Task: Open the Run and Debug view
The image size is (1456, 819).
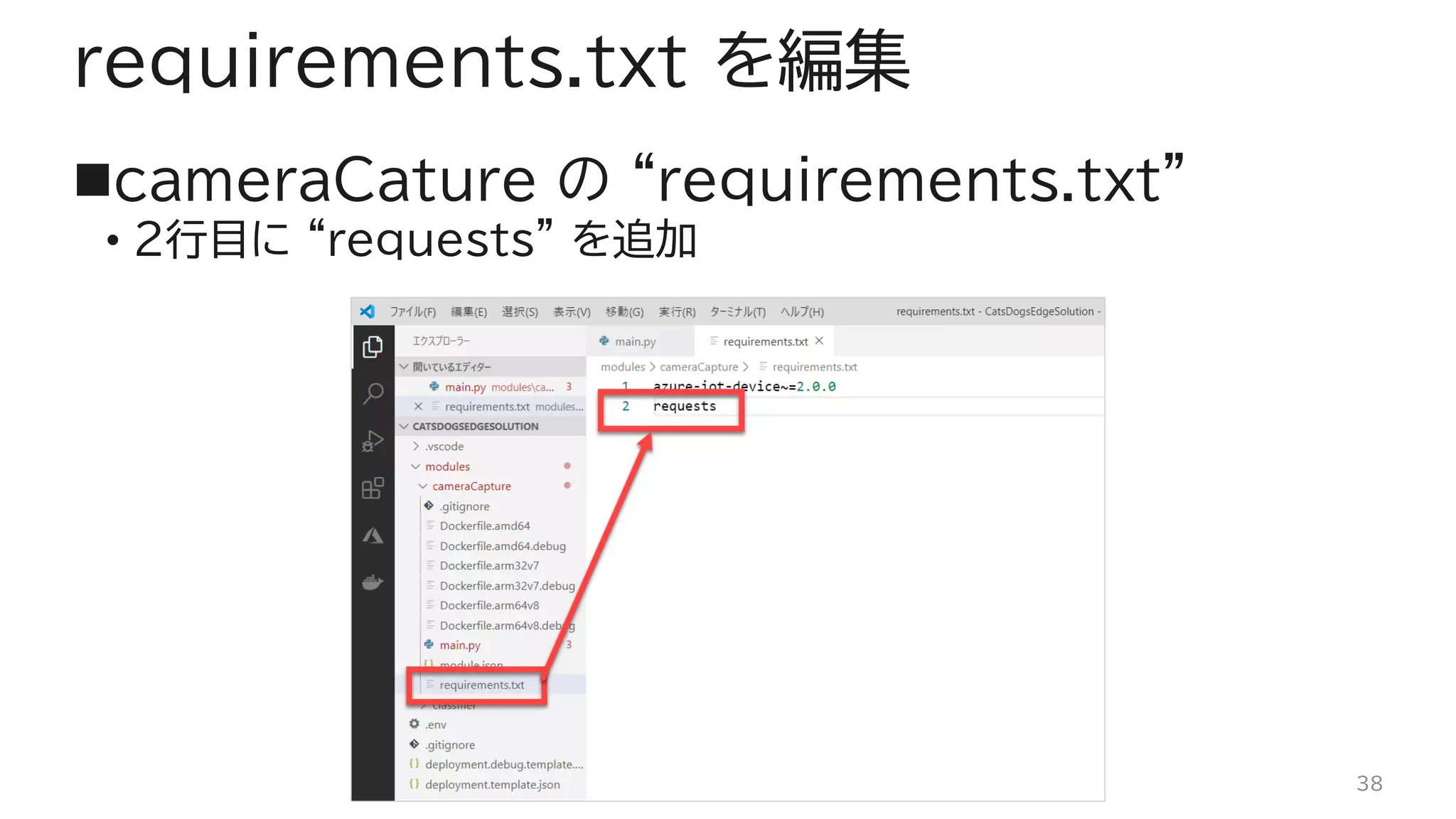Action: click(373, 441)
